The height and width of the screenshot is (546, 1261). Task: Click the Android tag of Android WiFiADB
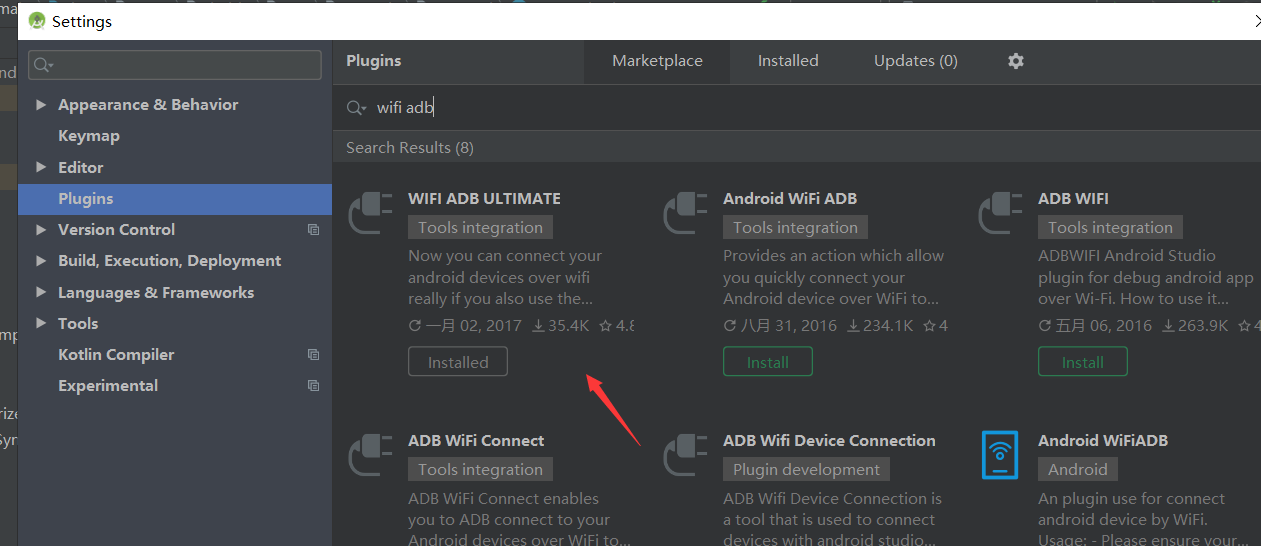click(1078, 470)
